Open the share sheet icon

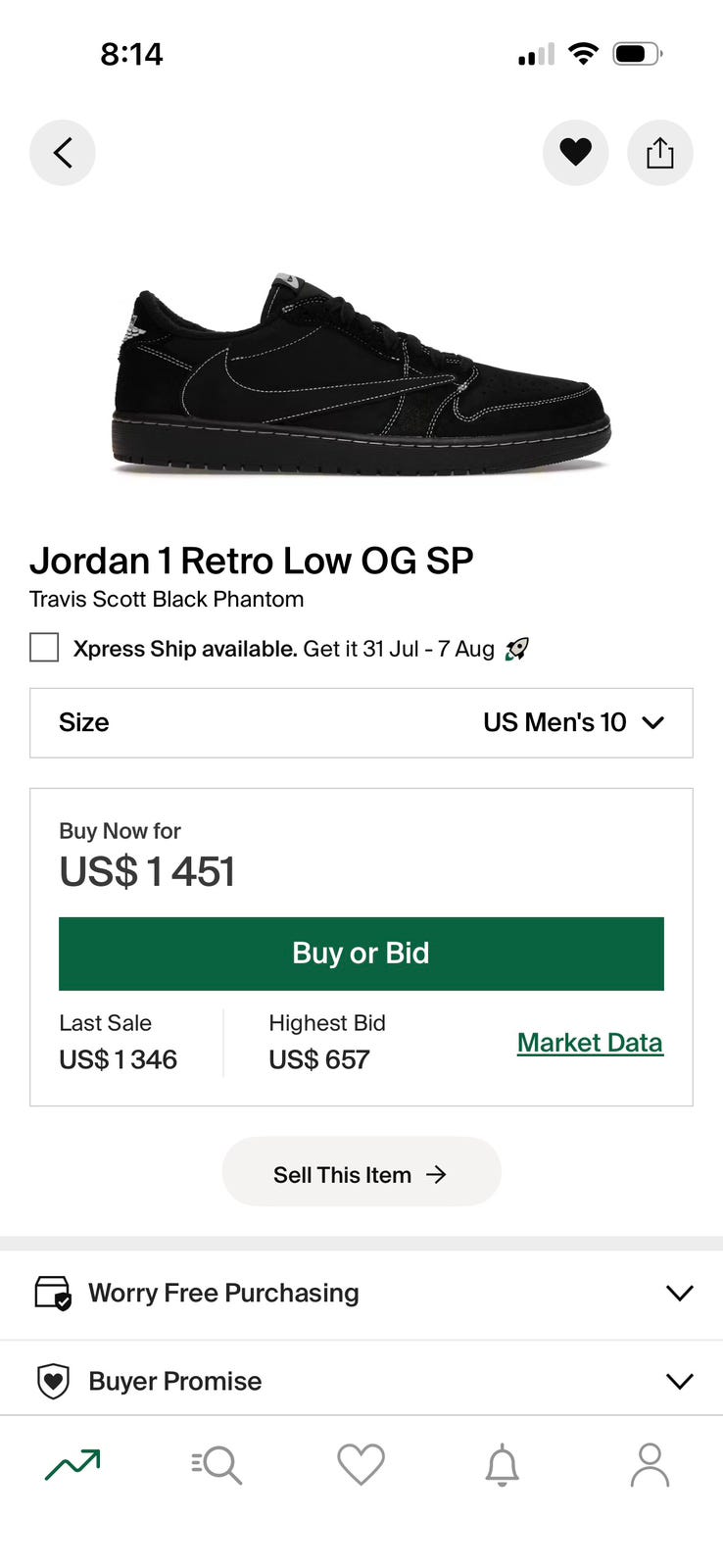click(x=659, y=153)
